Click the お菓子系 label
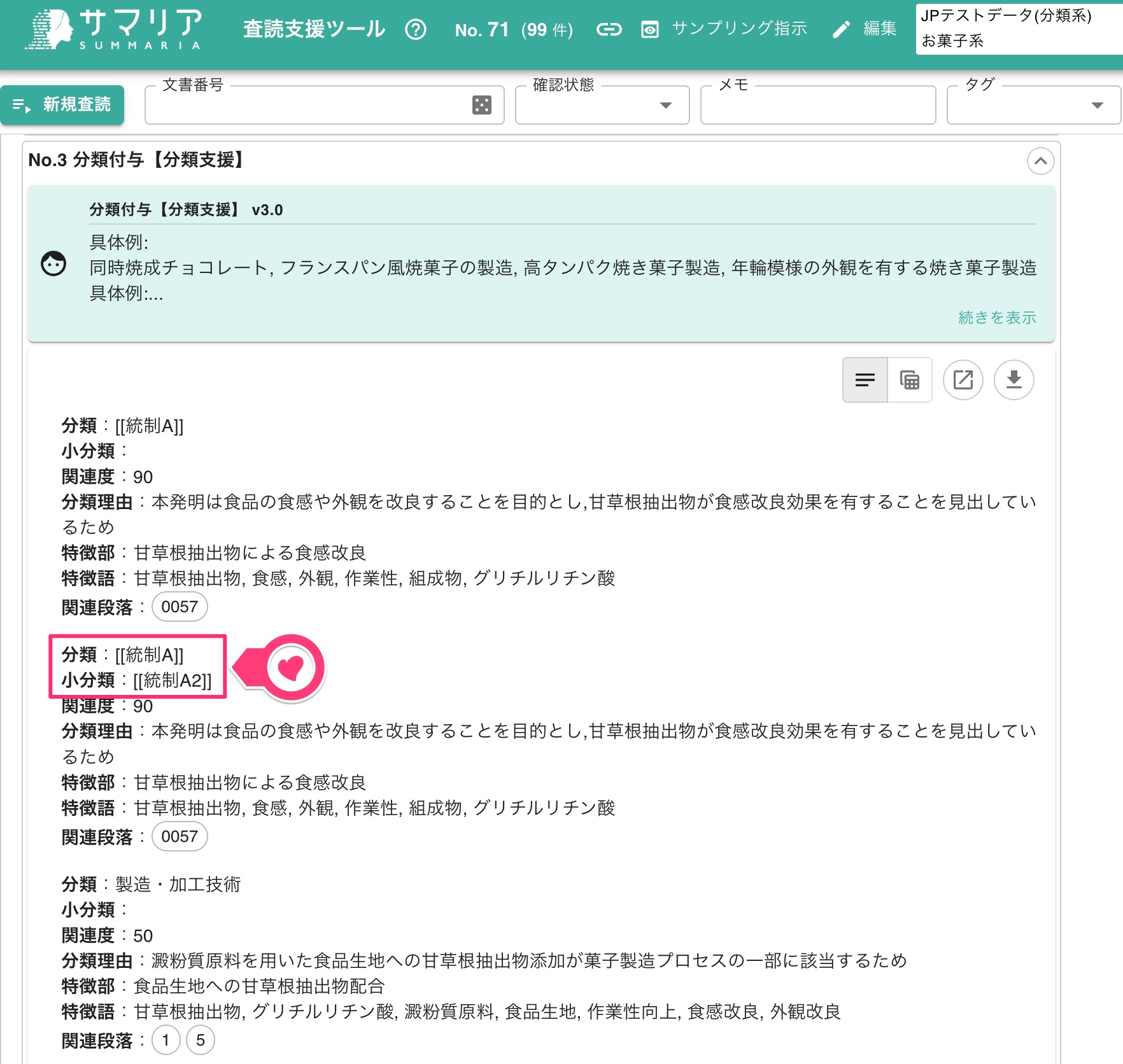 coord(952,41)
